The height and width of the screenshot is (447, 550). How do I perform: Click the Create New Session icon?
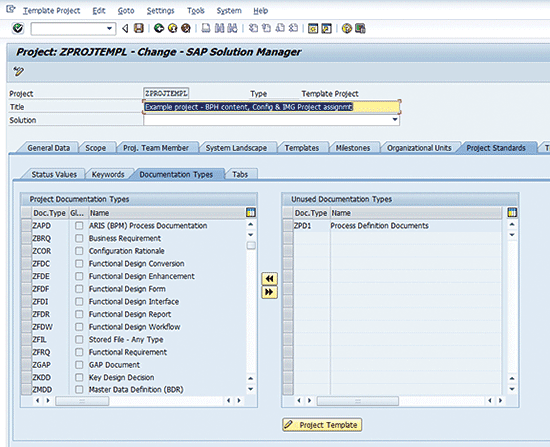pos(313,28)
